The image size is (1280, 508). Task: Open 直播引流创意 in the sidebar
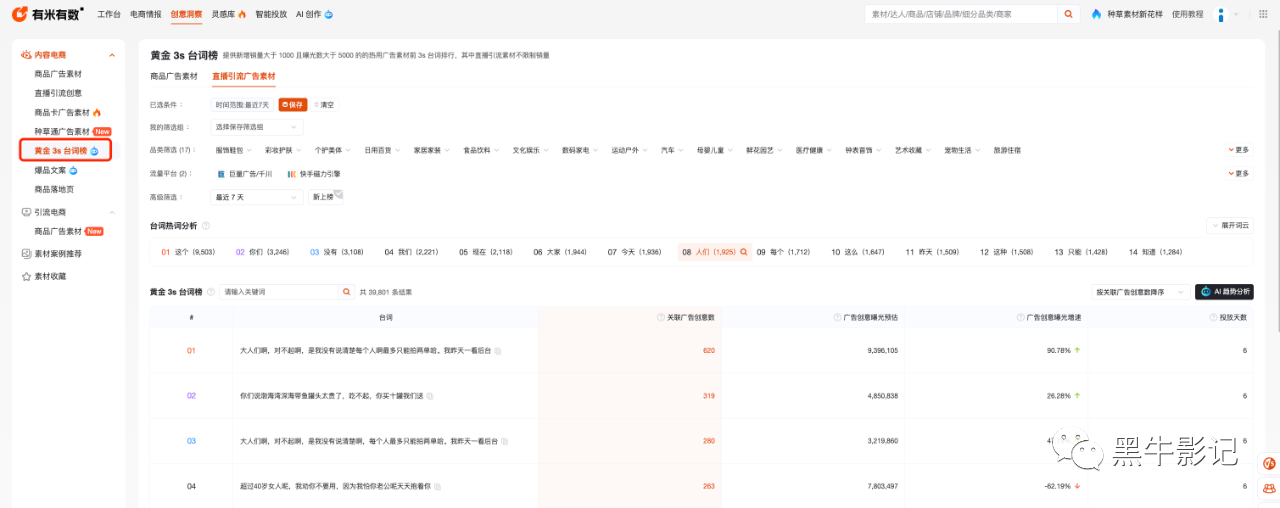pyautogui.click(x=58, y=93)
